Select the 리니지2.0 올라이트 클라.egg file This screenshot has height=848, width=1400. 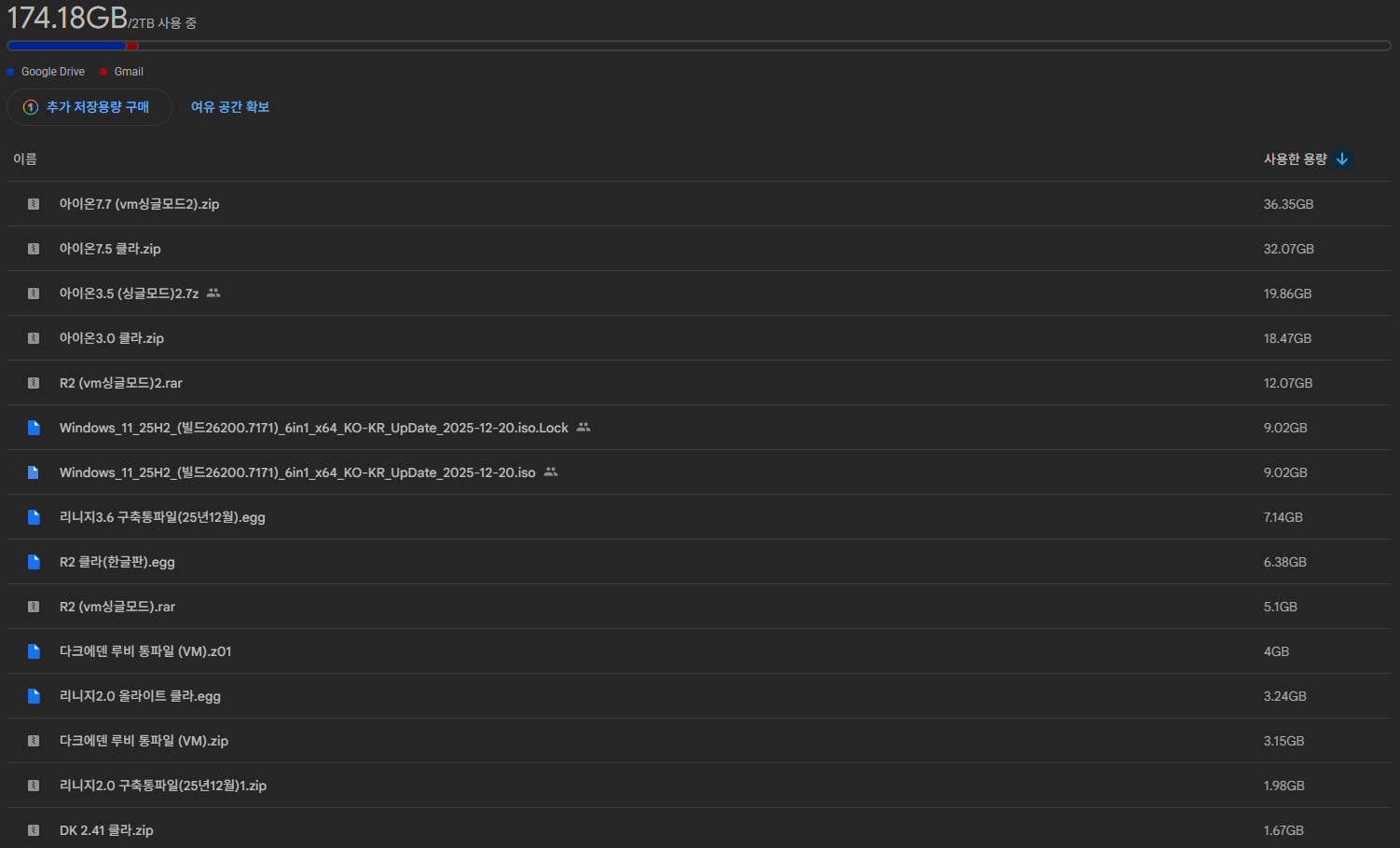pos(140,696)
